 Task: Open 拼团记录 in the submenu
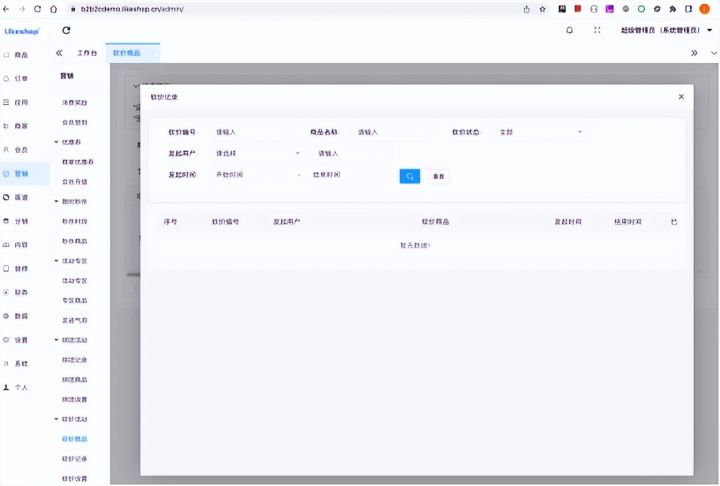74,360
